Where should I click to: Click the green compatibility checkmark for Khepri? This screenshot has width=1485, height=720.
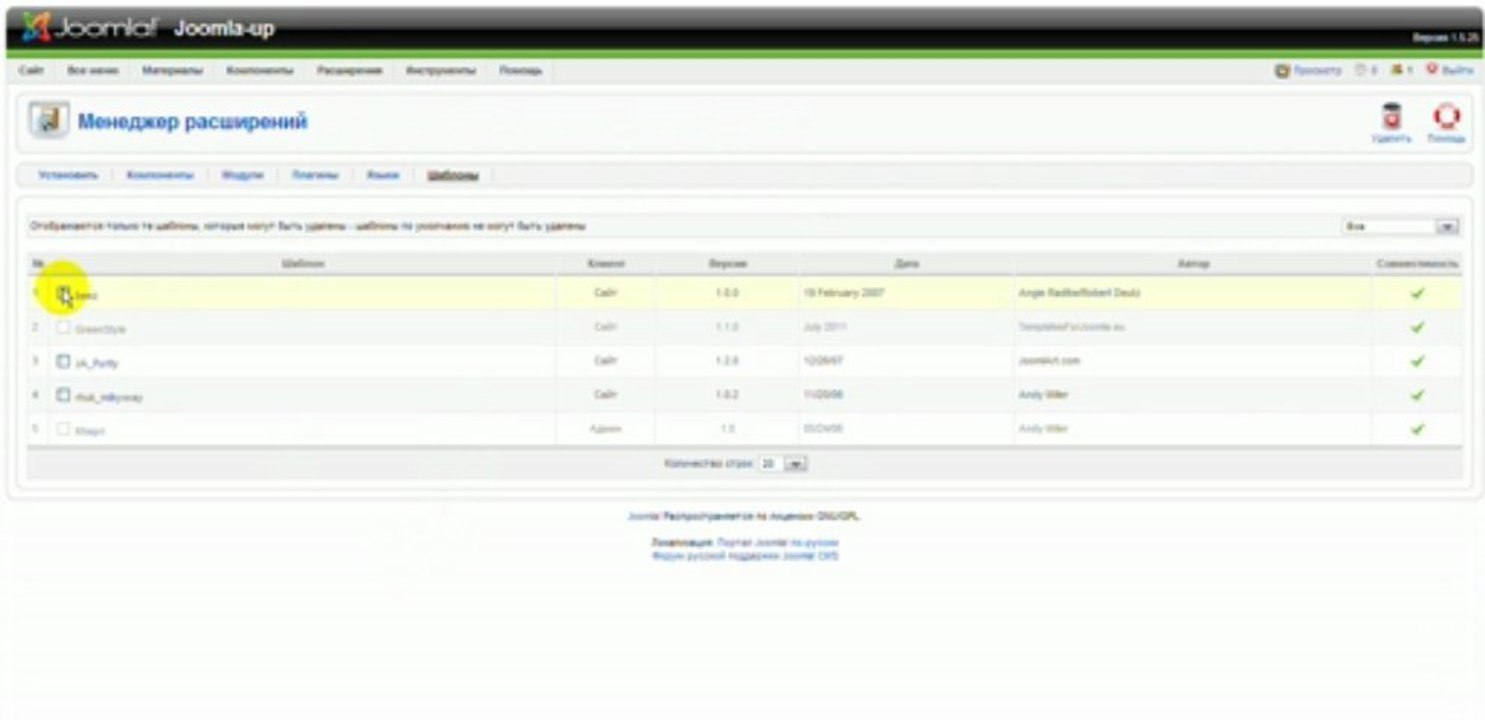[x=1417, y=429]
